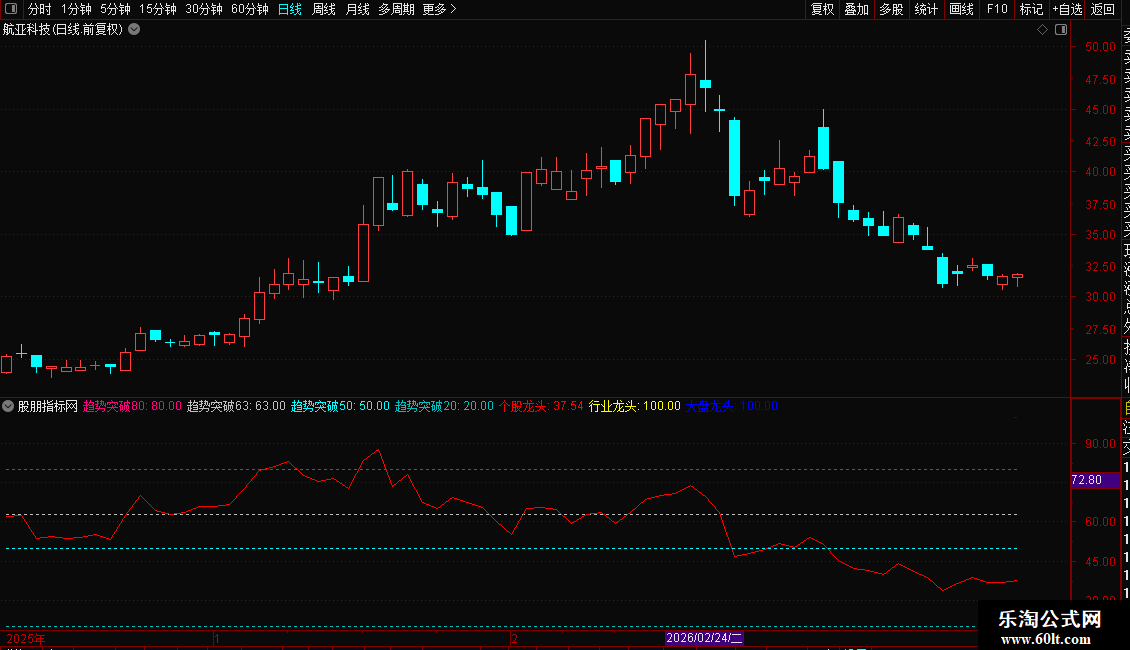Click the 标记 mark button
The image size is (1130, 650).
tap(1031, 9)
